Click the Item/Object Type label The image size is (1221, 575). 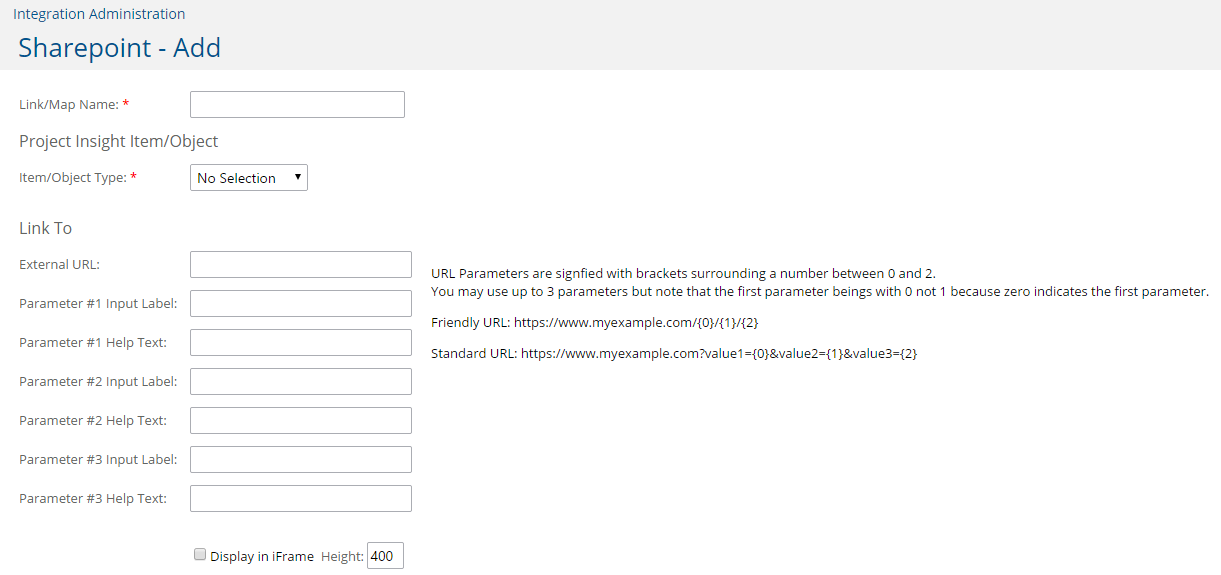click(78, 177)
